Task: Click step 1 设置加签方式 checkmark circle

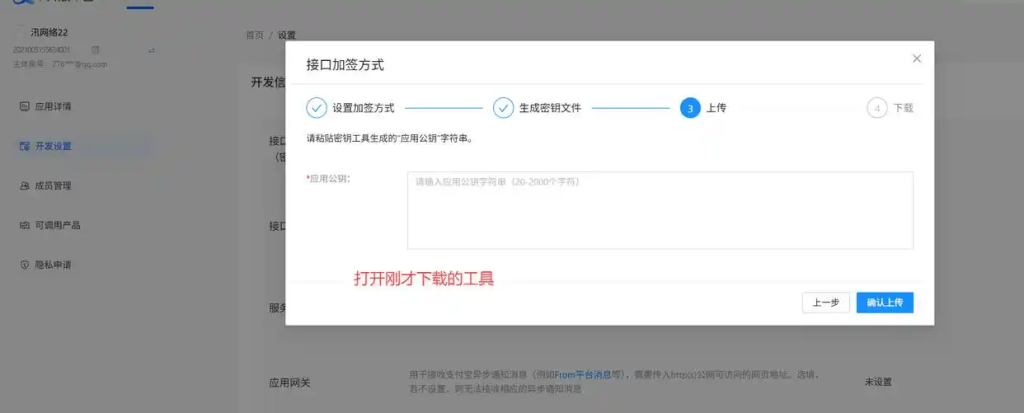Action: point(316,108)
